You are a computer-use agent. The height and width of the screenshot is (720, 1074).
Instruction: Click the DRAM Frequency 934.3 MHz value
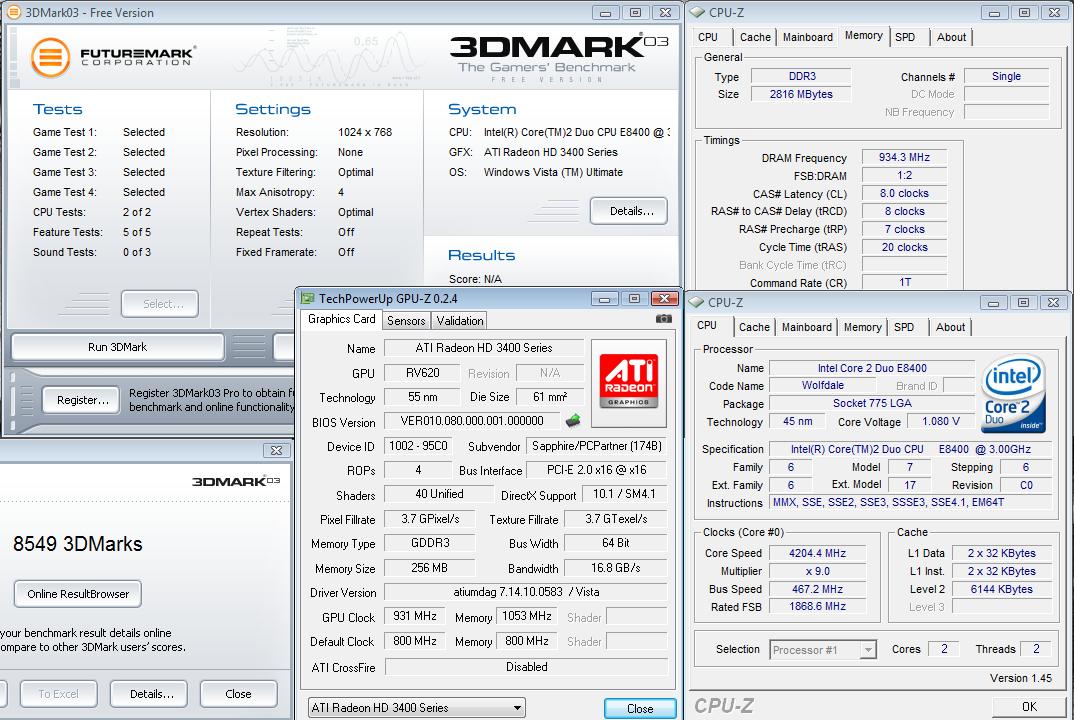coord(904,158)
